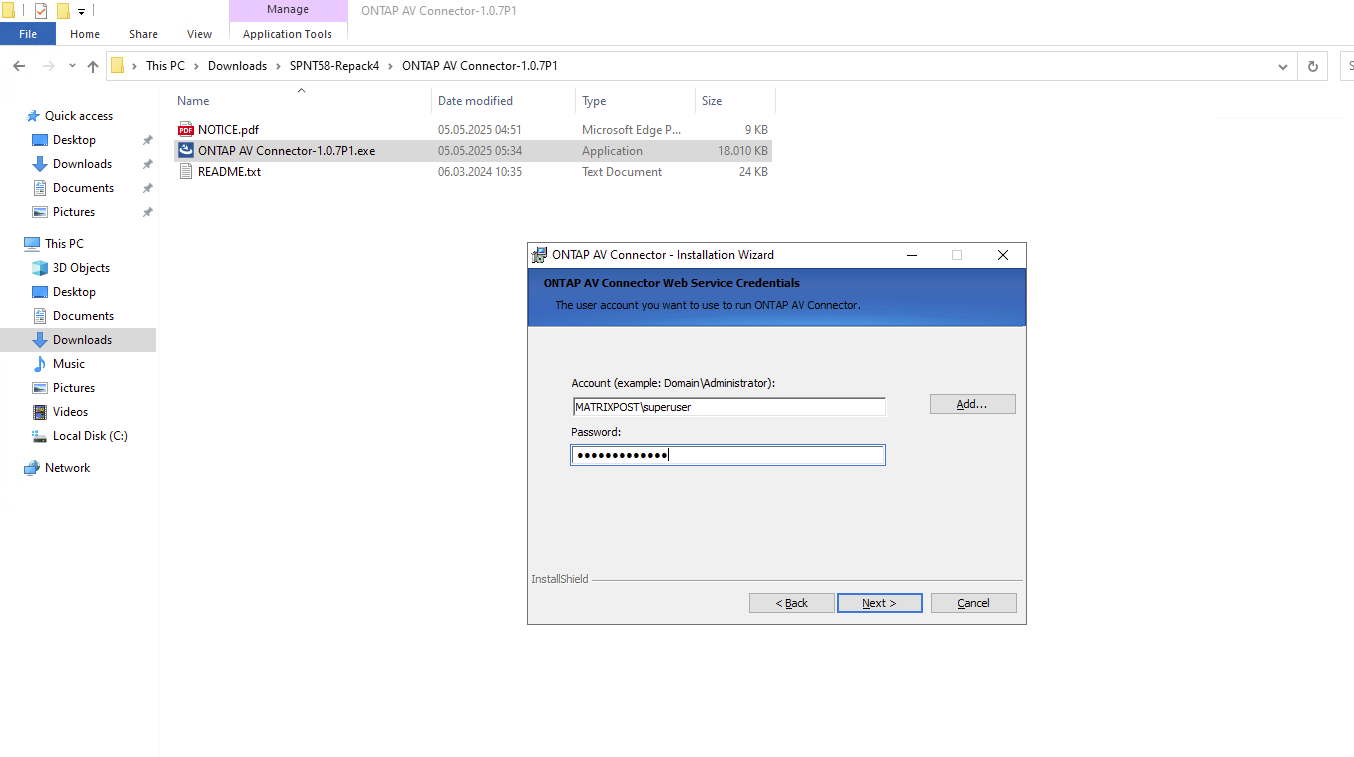
Task: Click the This PC computer icon
Action: click(x=32, y=244)
